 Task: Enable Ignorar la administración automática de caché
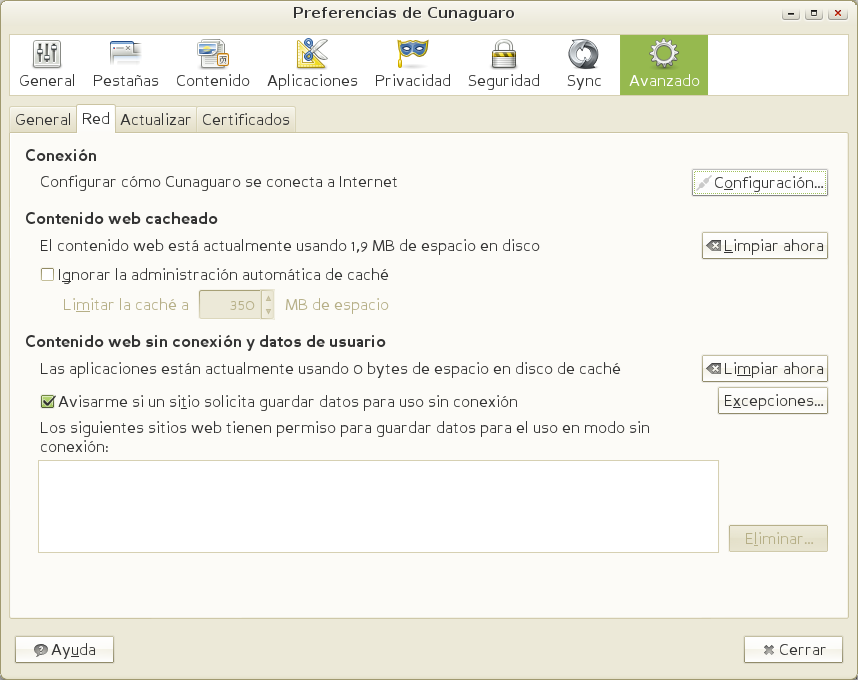point(47,275)
